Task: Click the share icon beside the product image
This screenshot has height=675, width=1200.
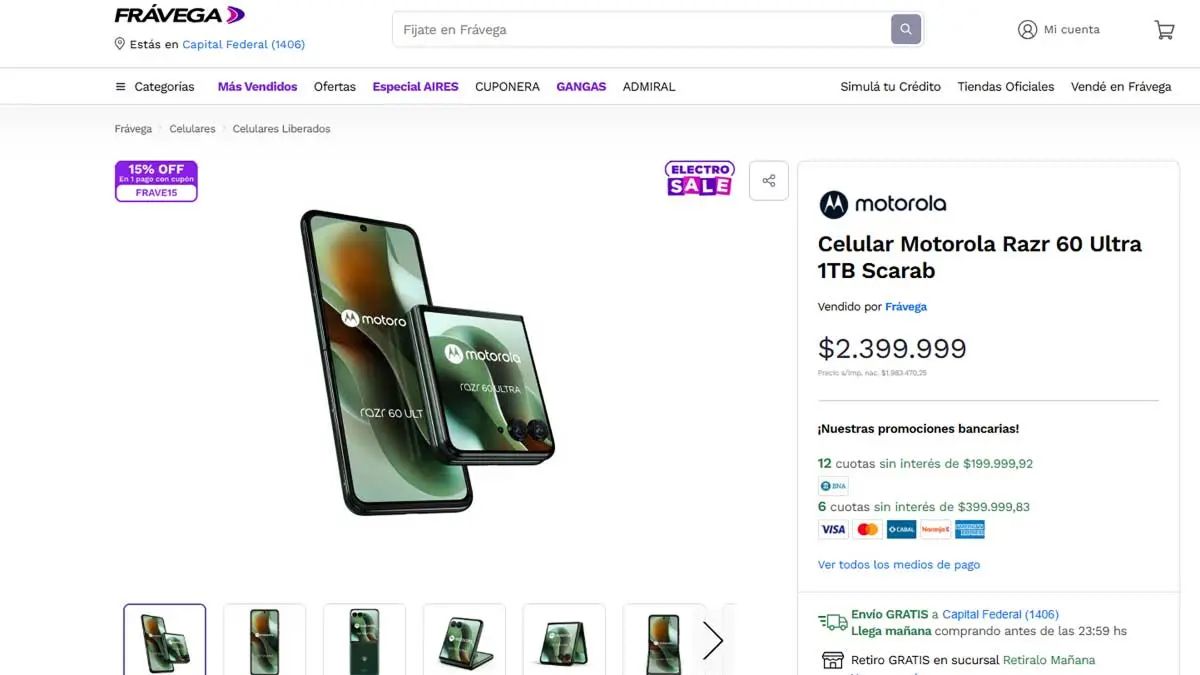Action: [x=768, y=180]
